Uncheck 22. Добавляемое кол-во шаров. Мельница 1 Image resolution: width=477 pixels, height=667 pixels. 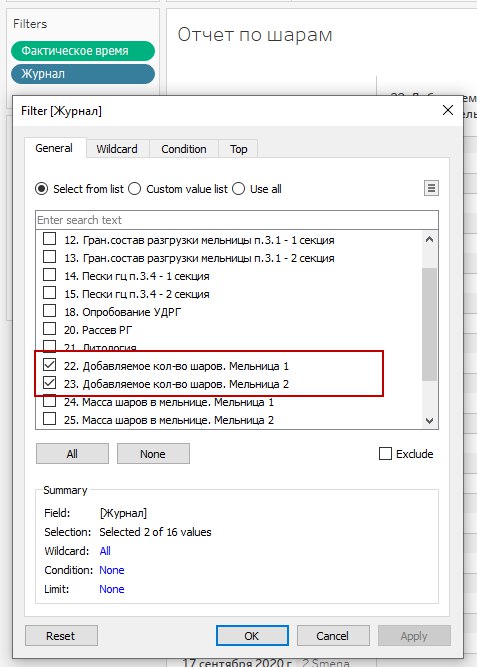(49, 365)
